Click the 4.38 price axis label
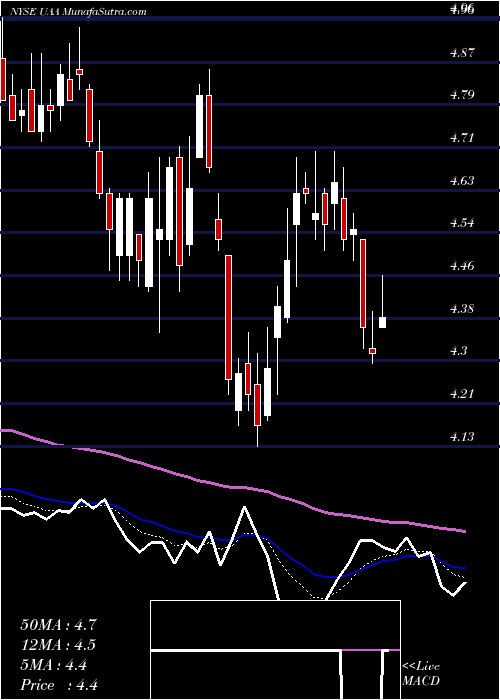 pos(461,308)
